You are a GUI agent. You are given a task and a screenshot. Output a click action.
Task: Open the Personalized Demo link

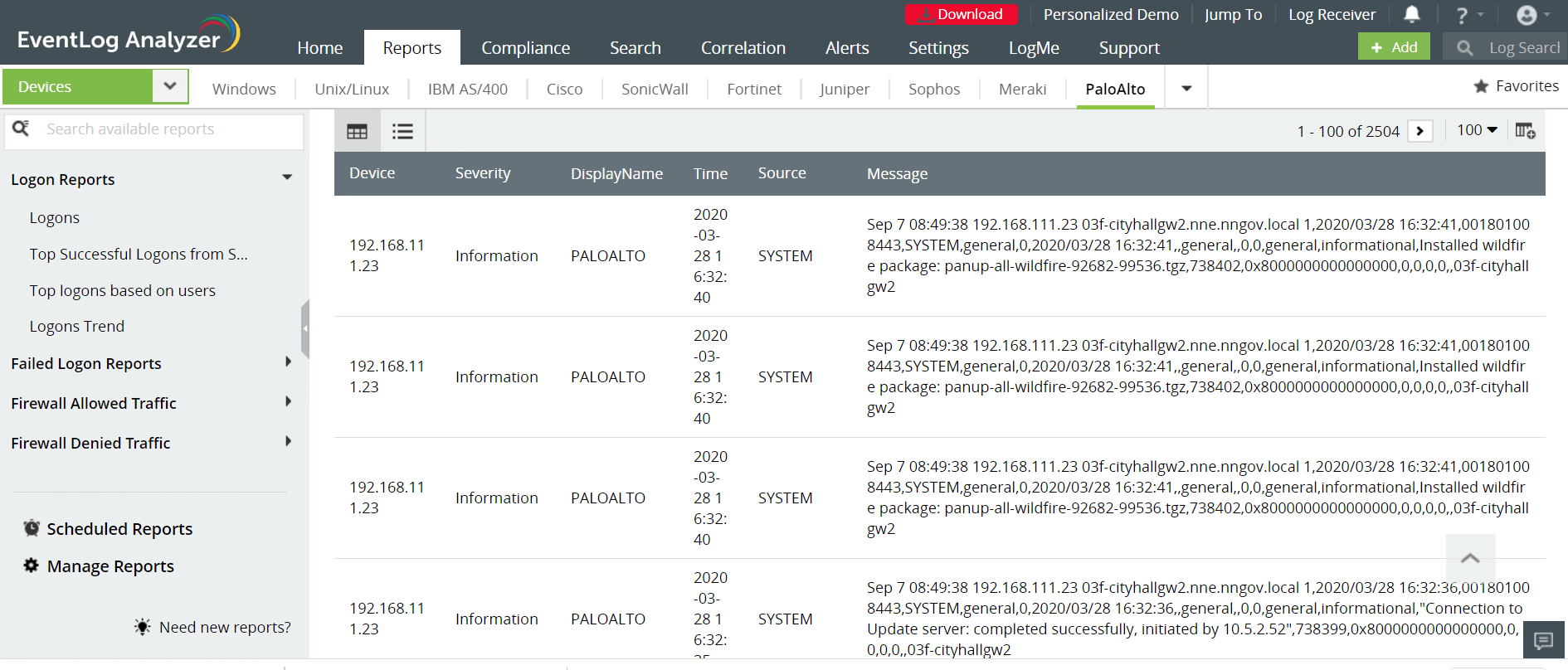[1111, 14]
